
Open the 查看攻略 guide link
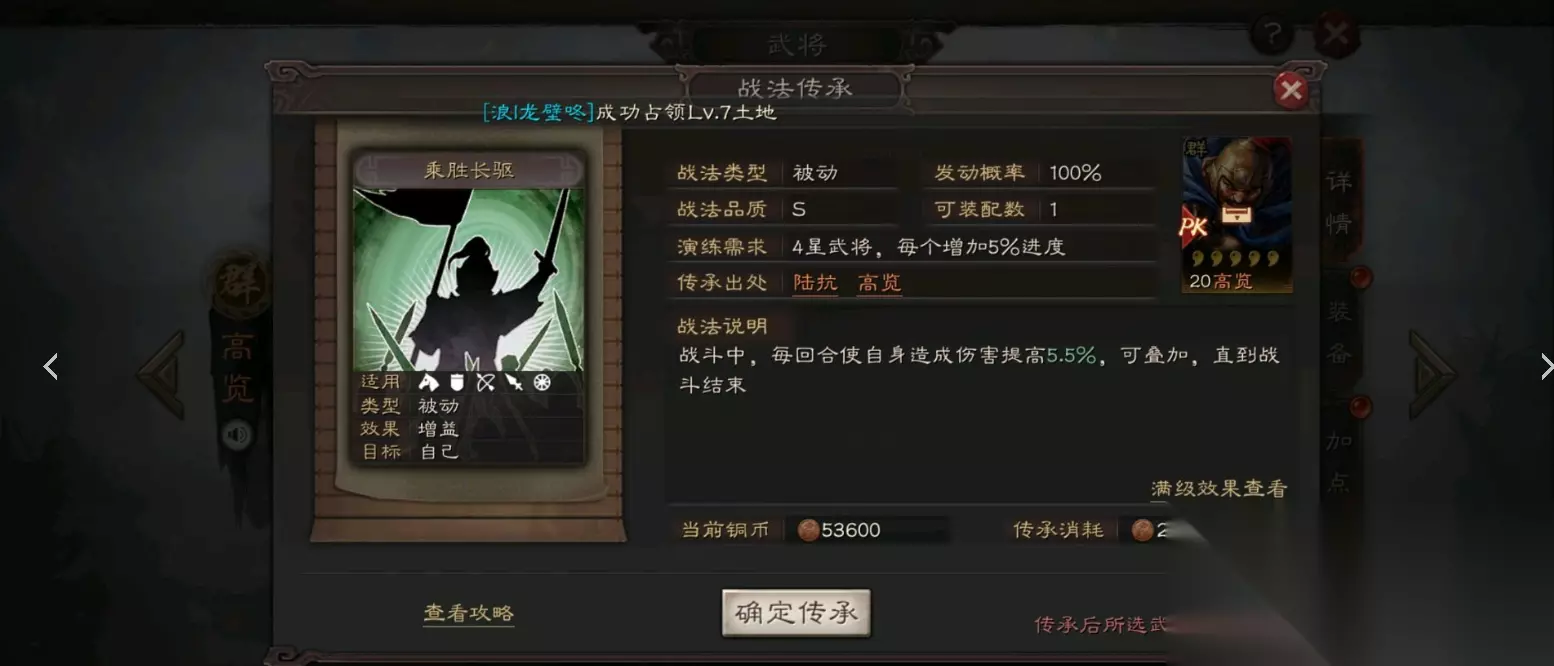(x=468, y=613)
